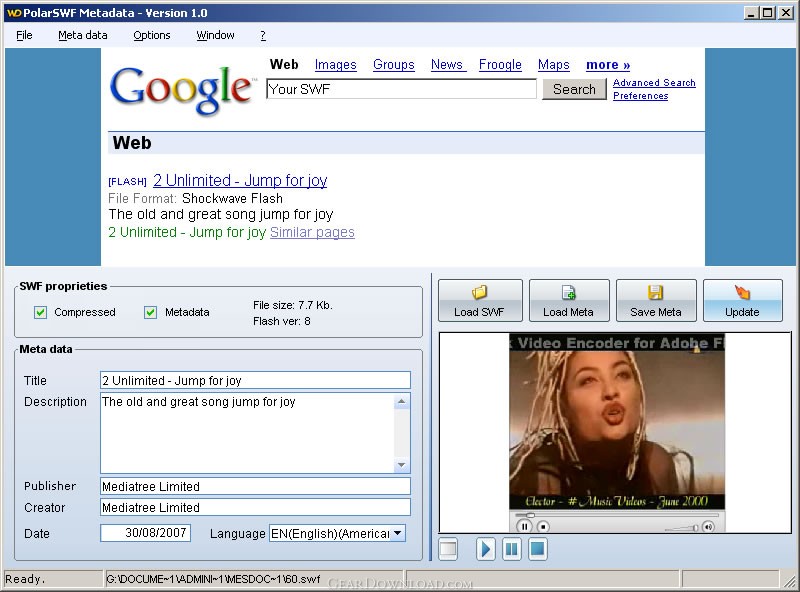Click the Save Meta floppy icon

[x=655, y=292]
